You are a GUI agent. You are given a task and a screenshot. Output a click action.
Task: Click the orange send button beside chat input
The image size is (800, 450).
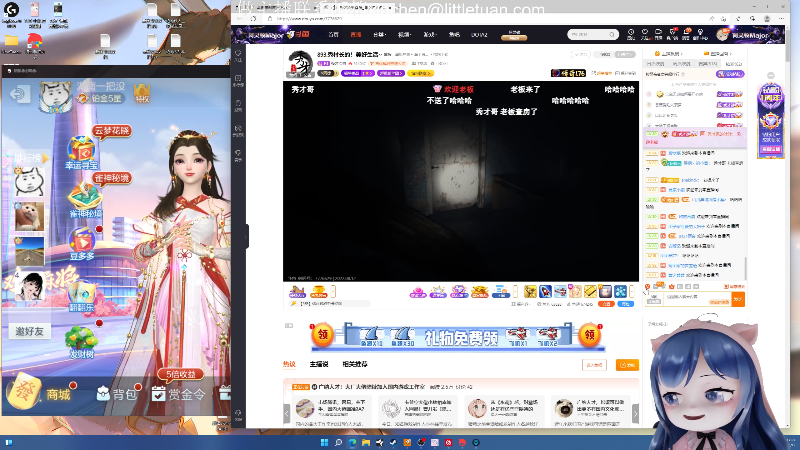[x=738, y=299]
